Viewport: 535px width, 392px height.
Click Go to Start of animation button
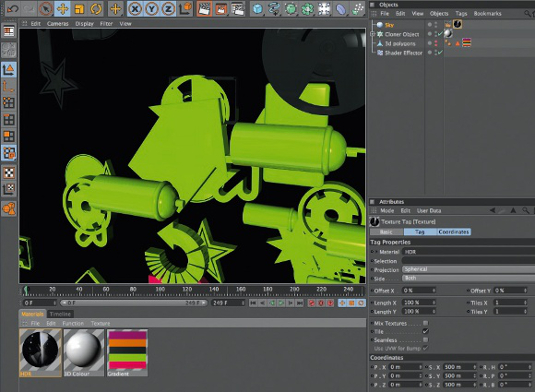tap(253, 303)
